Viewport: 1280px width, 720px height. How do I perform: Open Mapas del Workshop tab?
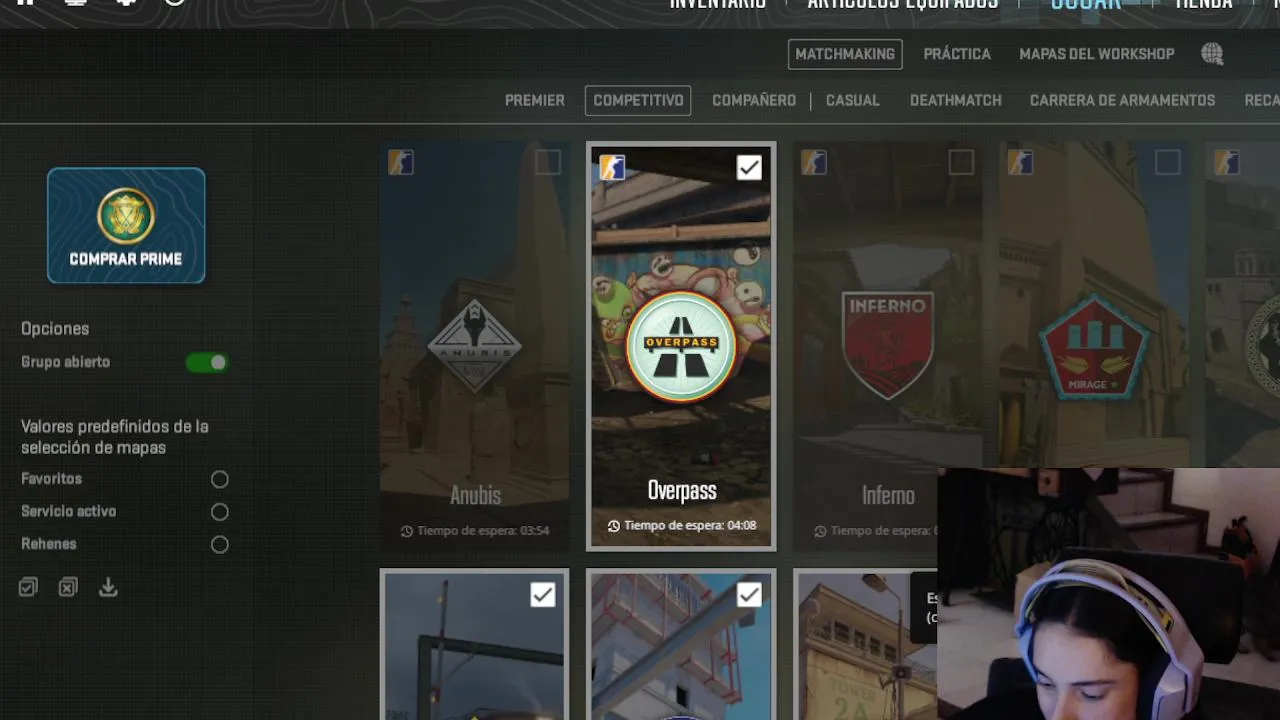1097,54
